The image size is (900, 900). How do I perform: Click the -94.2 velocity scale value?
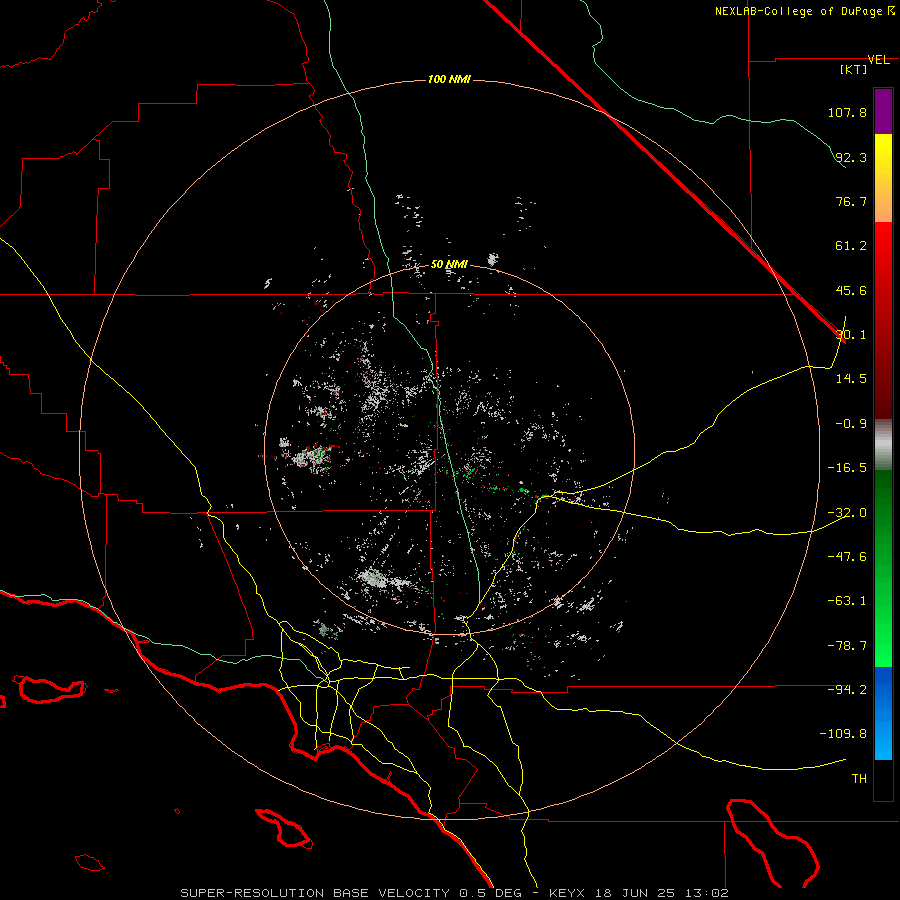point(847,690)
